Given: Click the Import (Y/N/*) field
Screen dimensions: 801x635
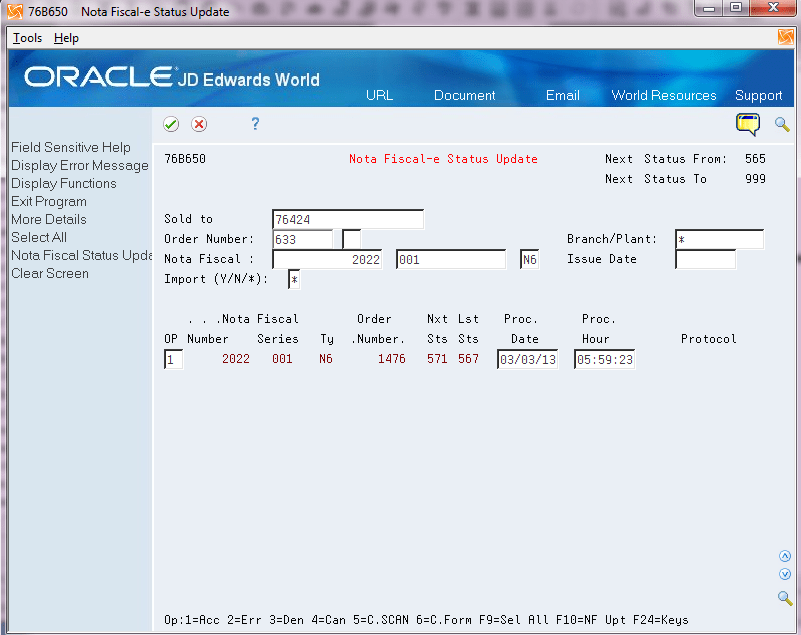Looking at the screenshot, I should click(294, 279).
